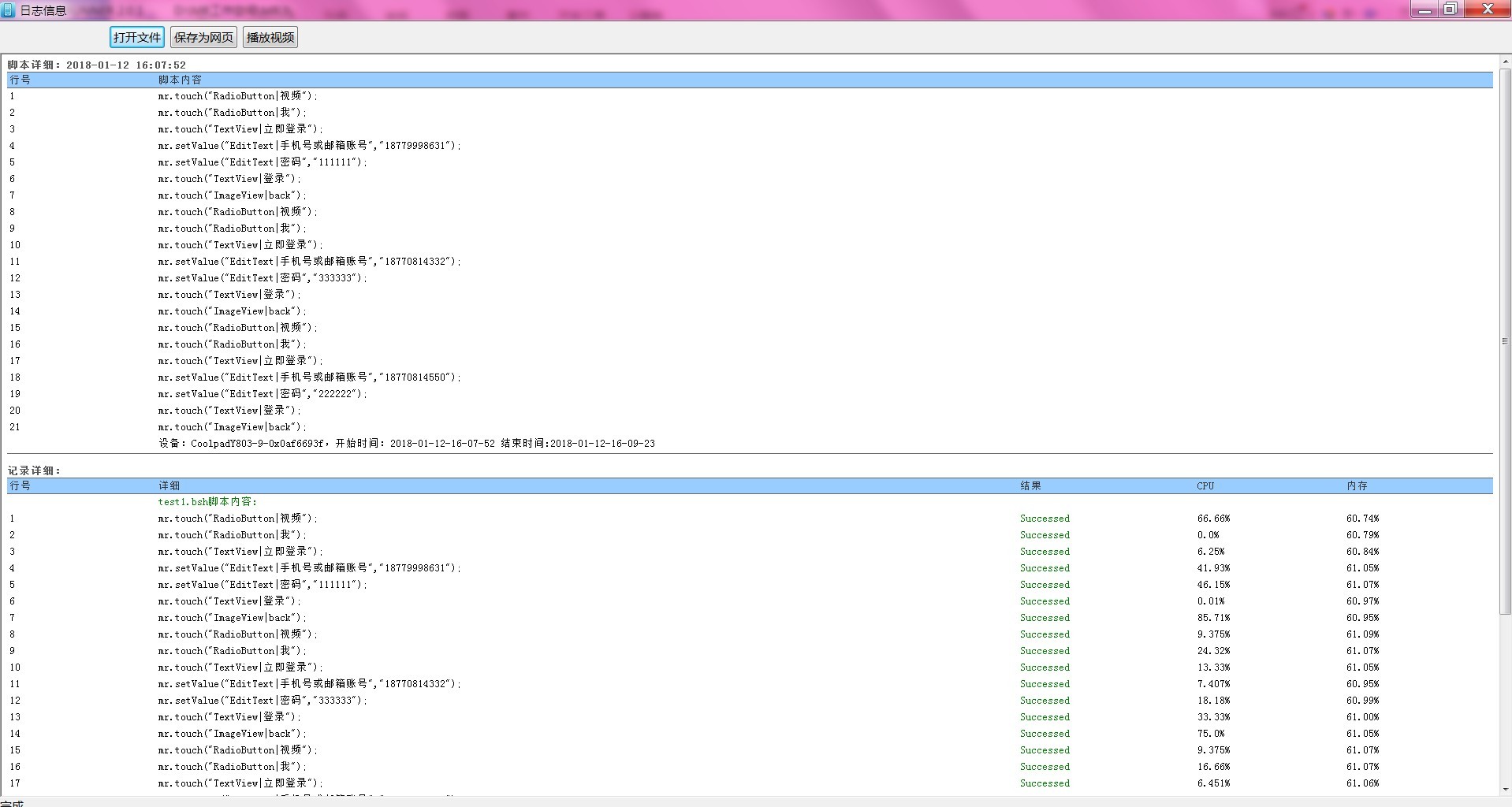Click memory value 60.84%

click(1363, 552)
